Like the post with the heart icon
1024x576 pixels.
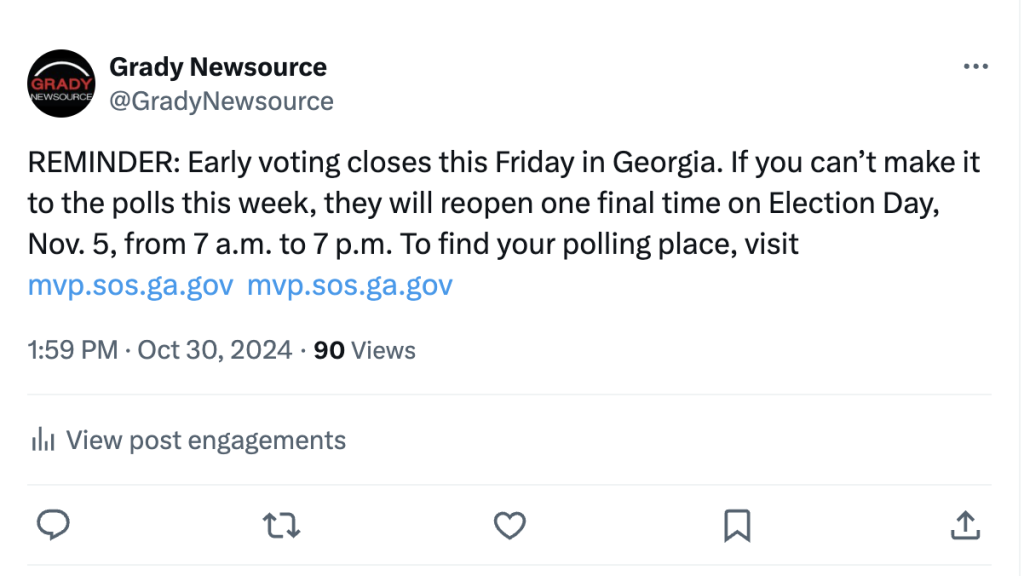tap(510, 524)
